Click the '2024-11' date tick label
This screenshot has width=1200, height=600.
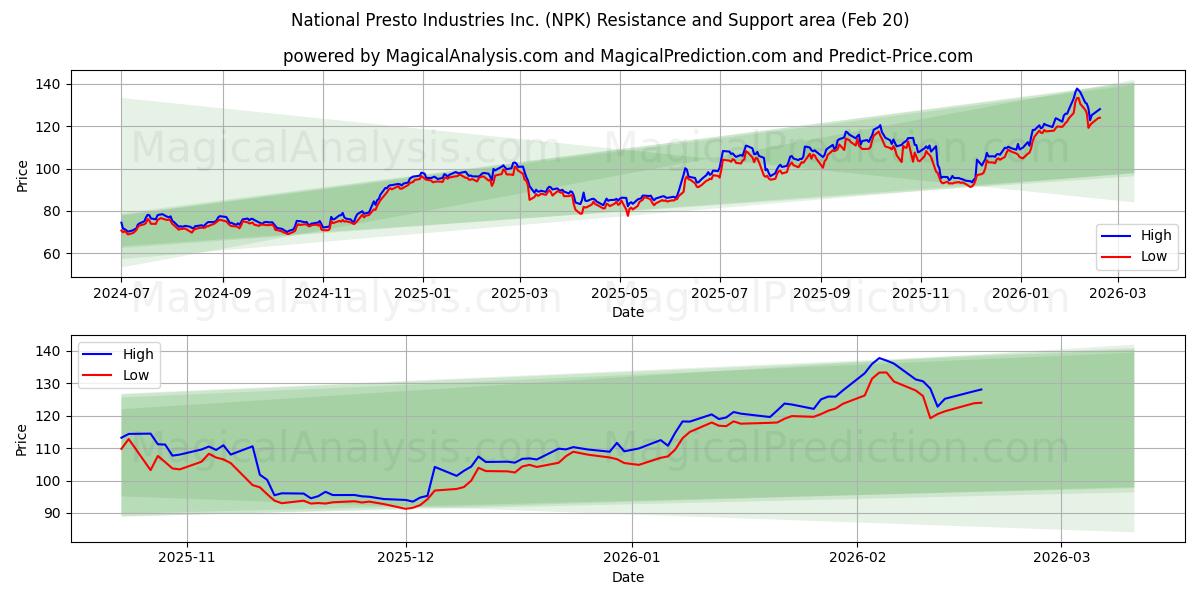(x=322, y=295)
